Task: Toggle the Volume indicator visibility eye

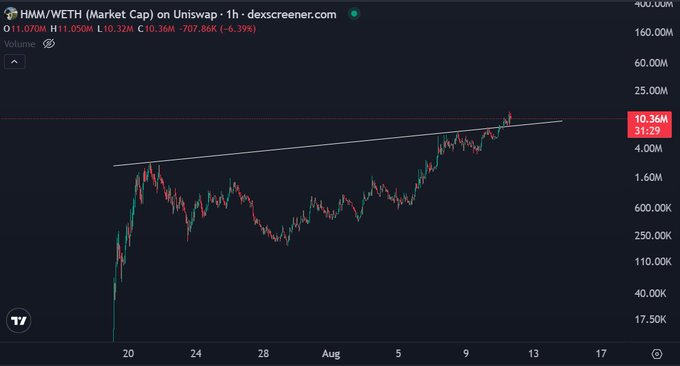Action: pyautogui.click(x=49, y=44)
